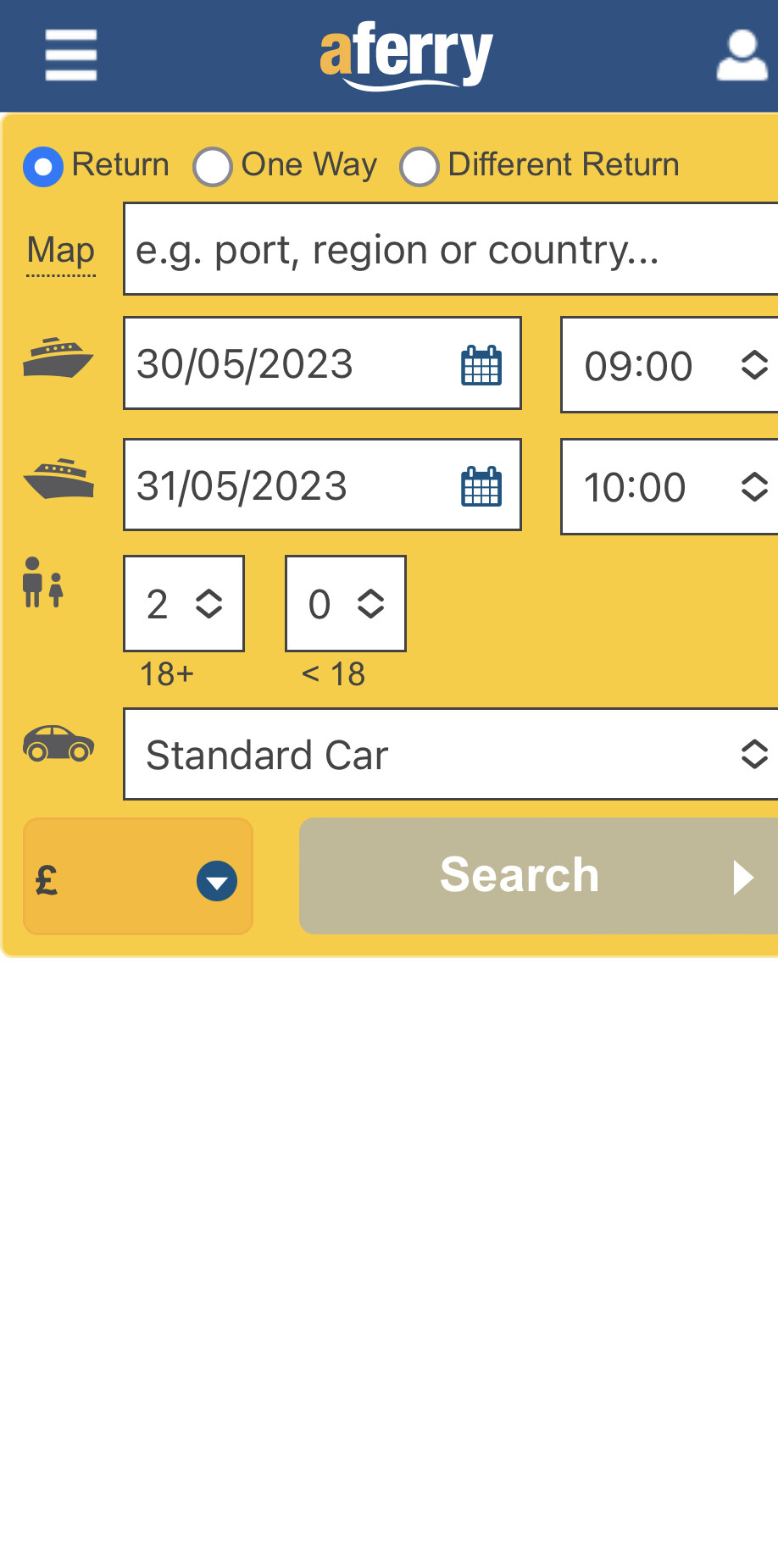Choose the Different Return option

[420, 166]
